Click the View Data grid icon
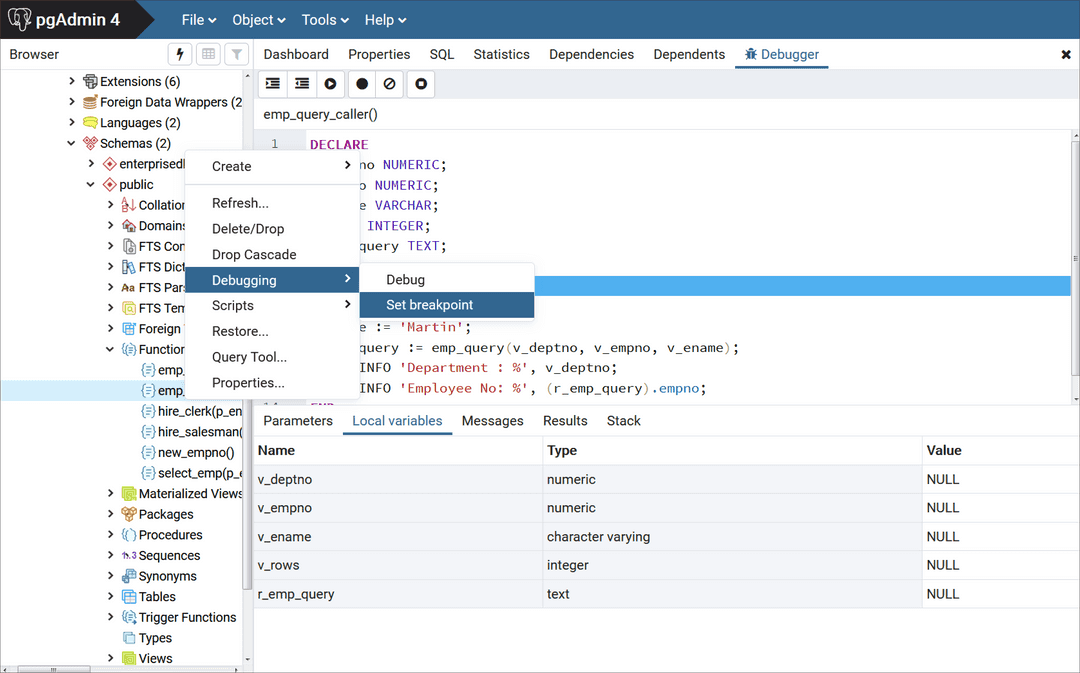This screenshot has height=673, width=1080. pyautogui.click(x=207, y=54)
